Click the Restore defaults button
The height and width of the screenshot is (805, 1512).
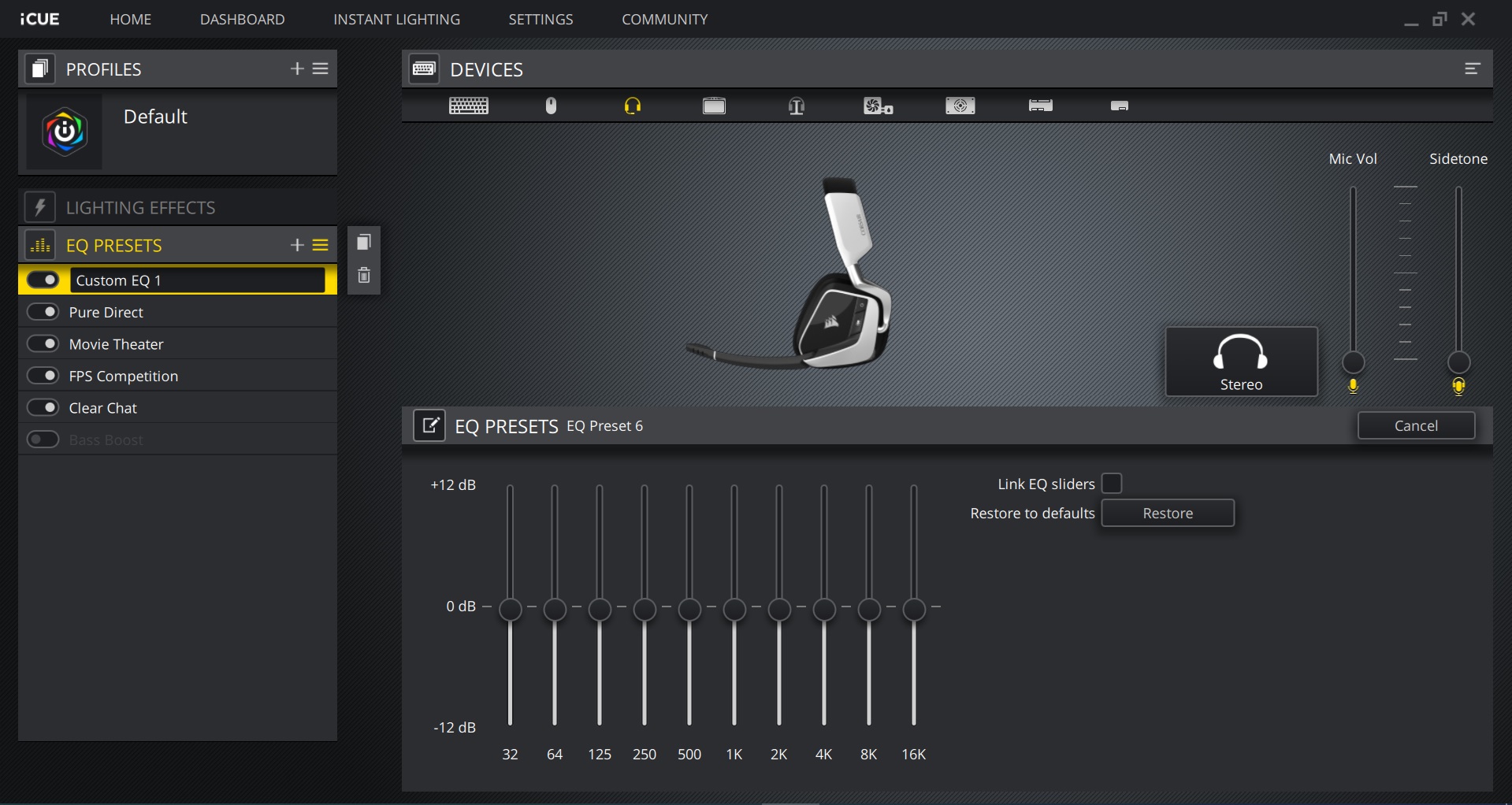tap(1167, 513)
